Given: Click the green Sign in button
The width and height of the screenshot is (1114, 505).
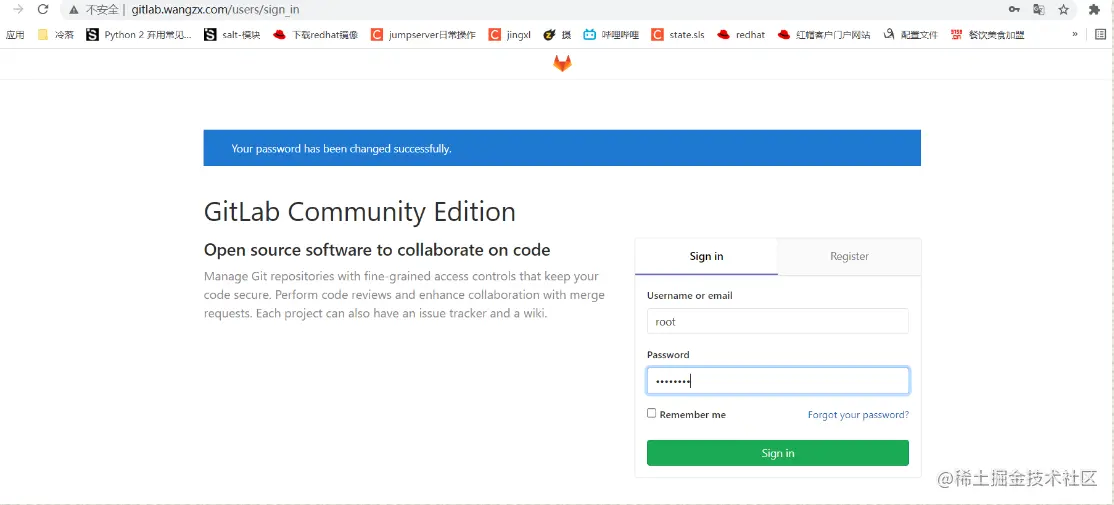Looking at the screenshot, I should click(777, 453).
